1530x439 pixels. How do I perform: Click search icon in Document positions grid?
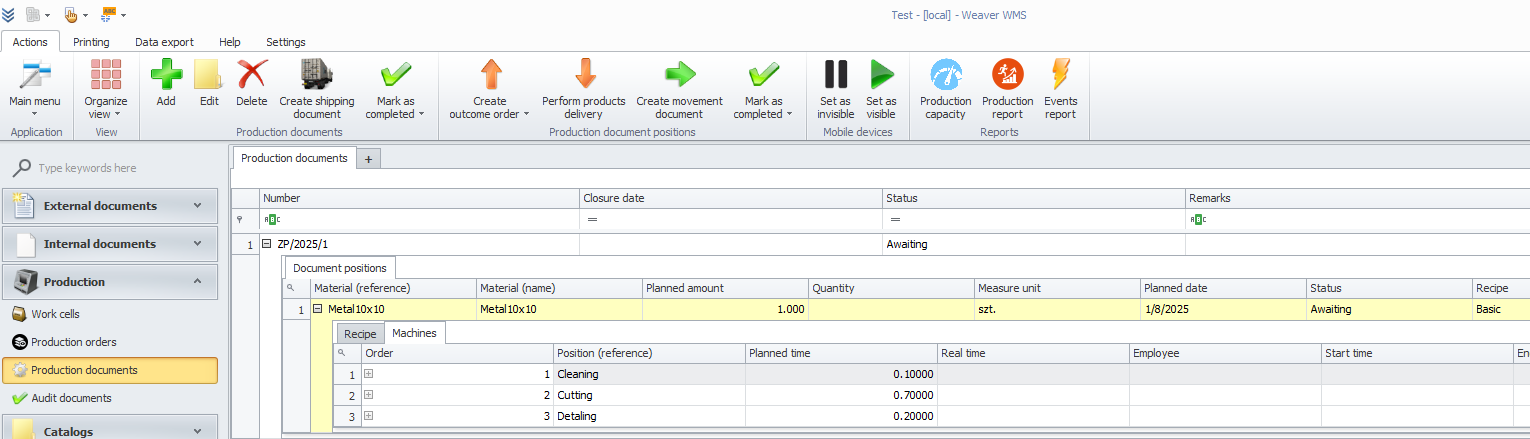[x=291, y=288]
